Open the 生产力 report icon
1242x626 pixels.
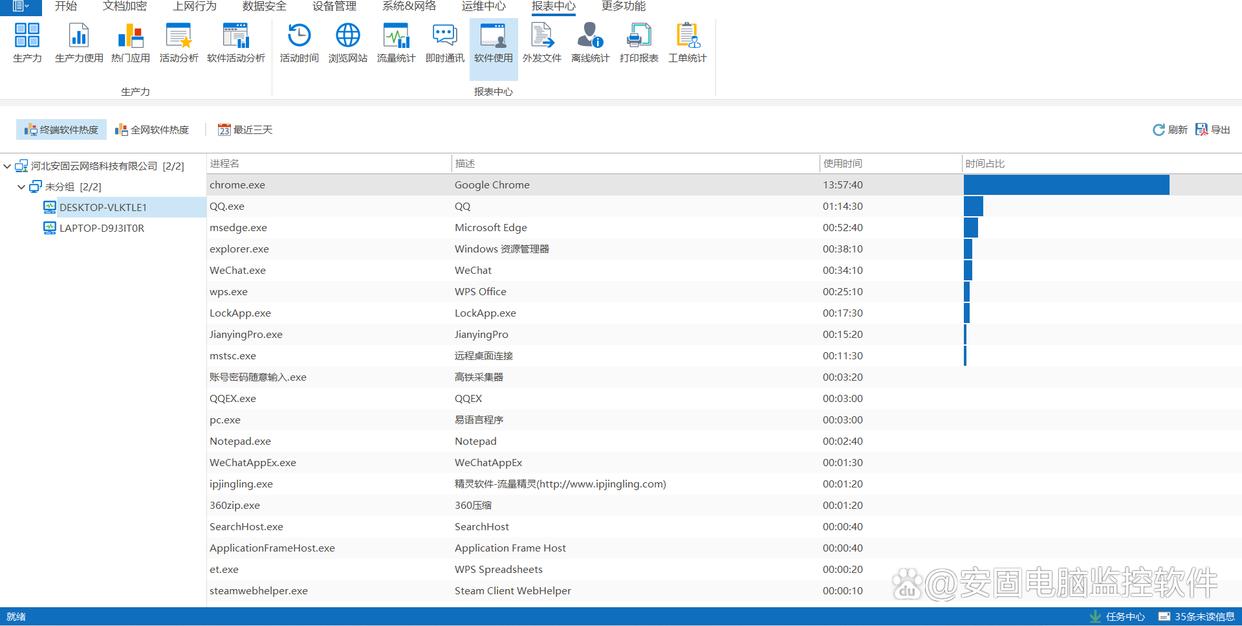click(27, 43)
